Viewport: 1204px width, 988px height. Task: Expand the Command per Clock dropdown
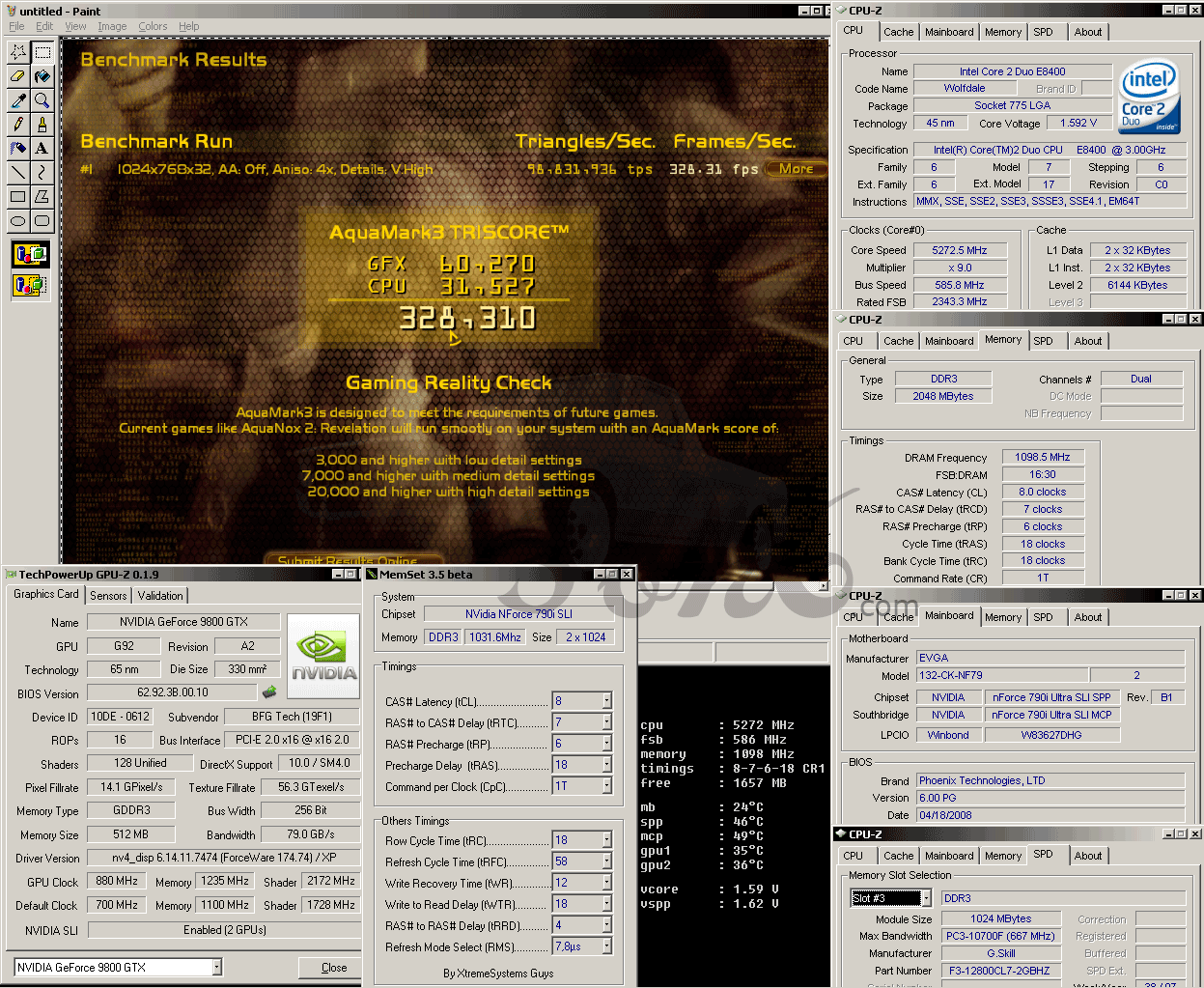pyautogui.click(x=606, y=786)
